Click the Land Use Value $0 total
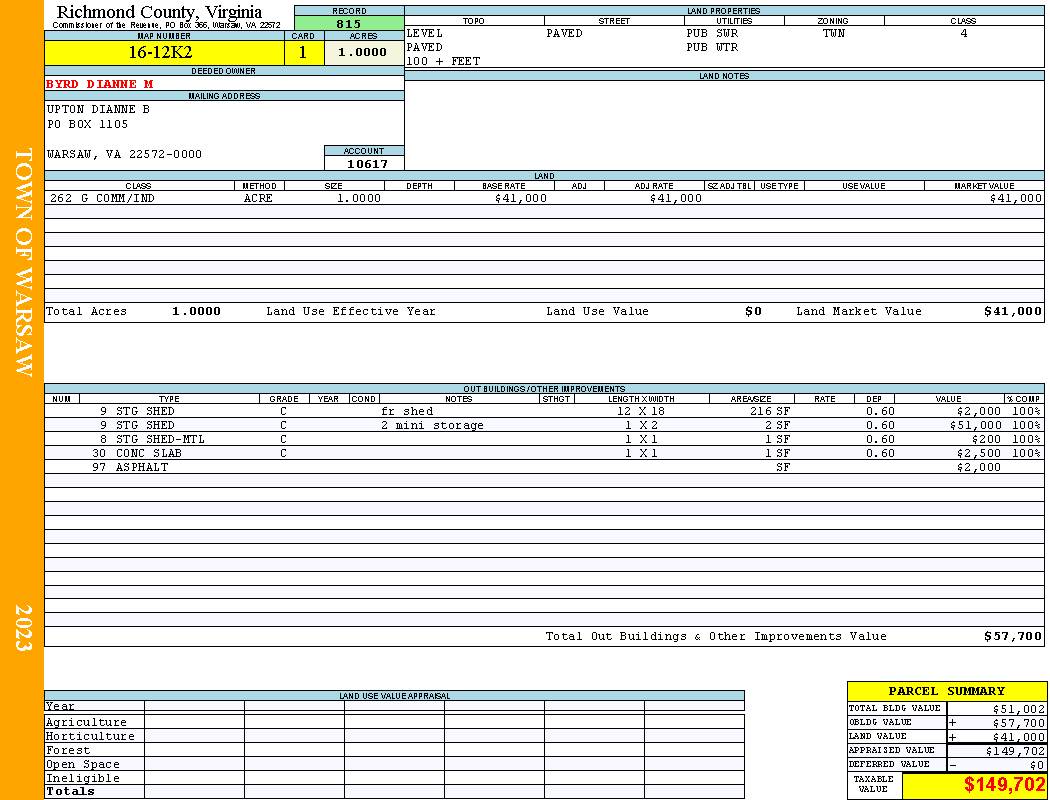 tap(753, 311)
